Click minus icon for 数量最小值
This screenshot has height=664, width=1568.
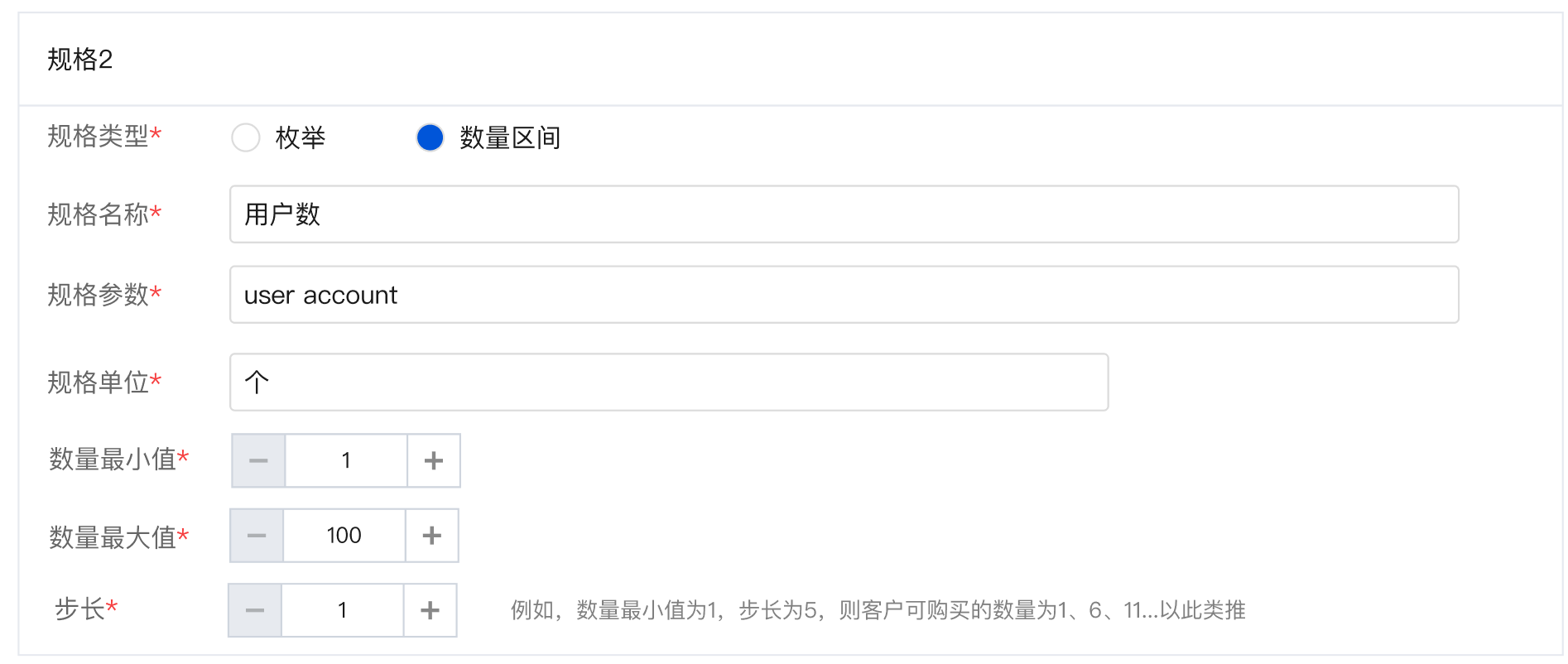tap(258, 460)
